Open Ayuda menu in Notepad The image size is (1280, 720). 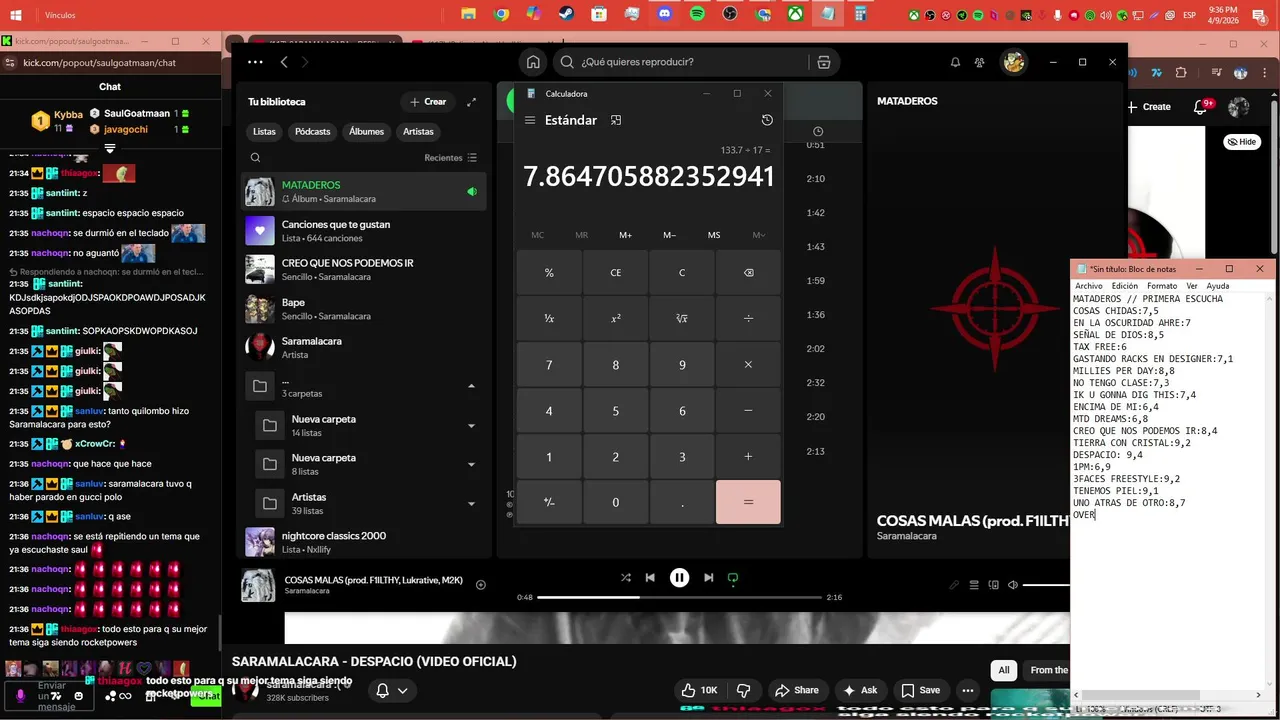click(1217, 286)
